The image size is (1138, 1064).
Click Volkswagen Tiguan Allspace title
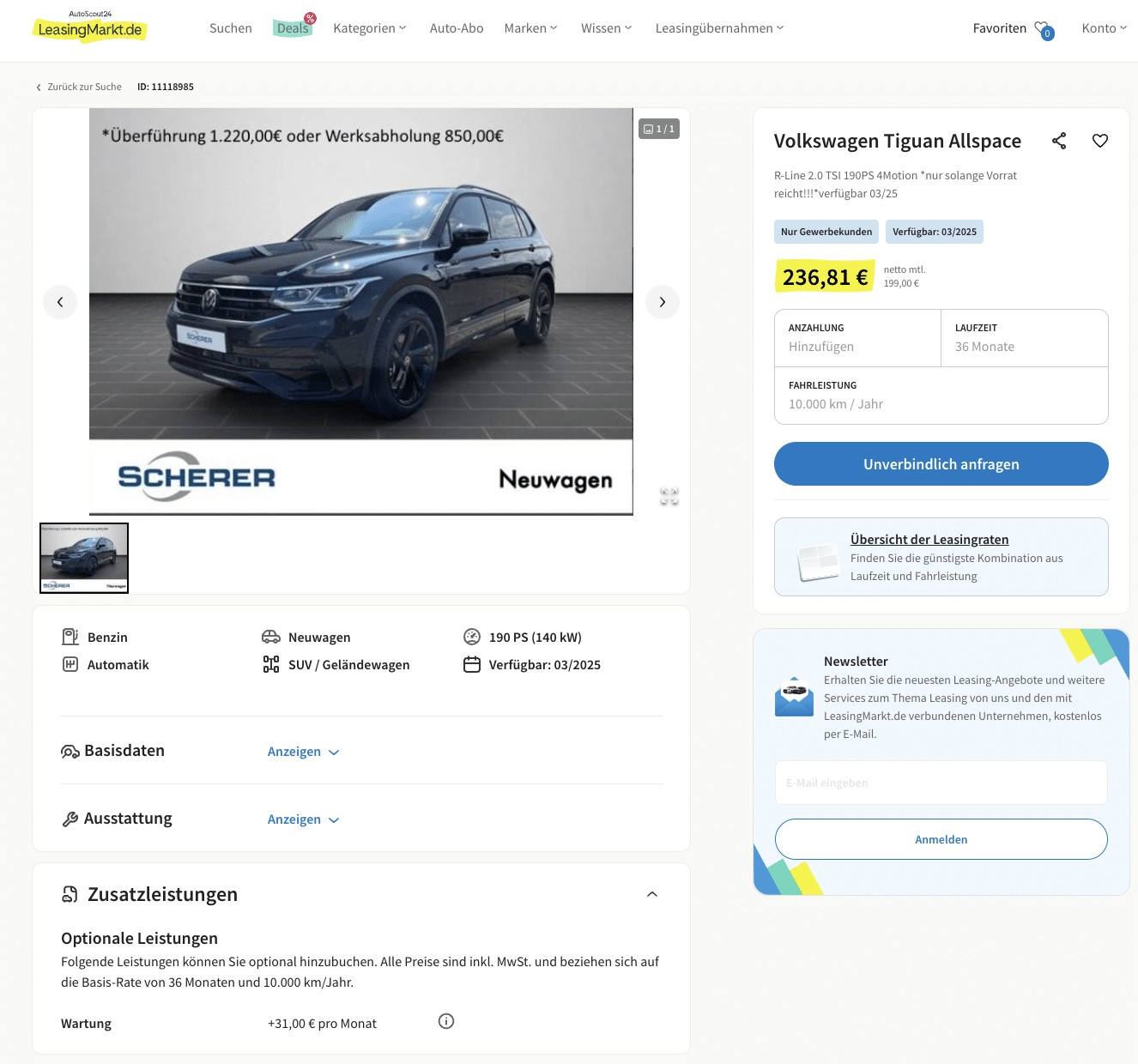coord(898,141)
